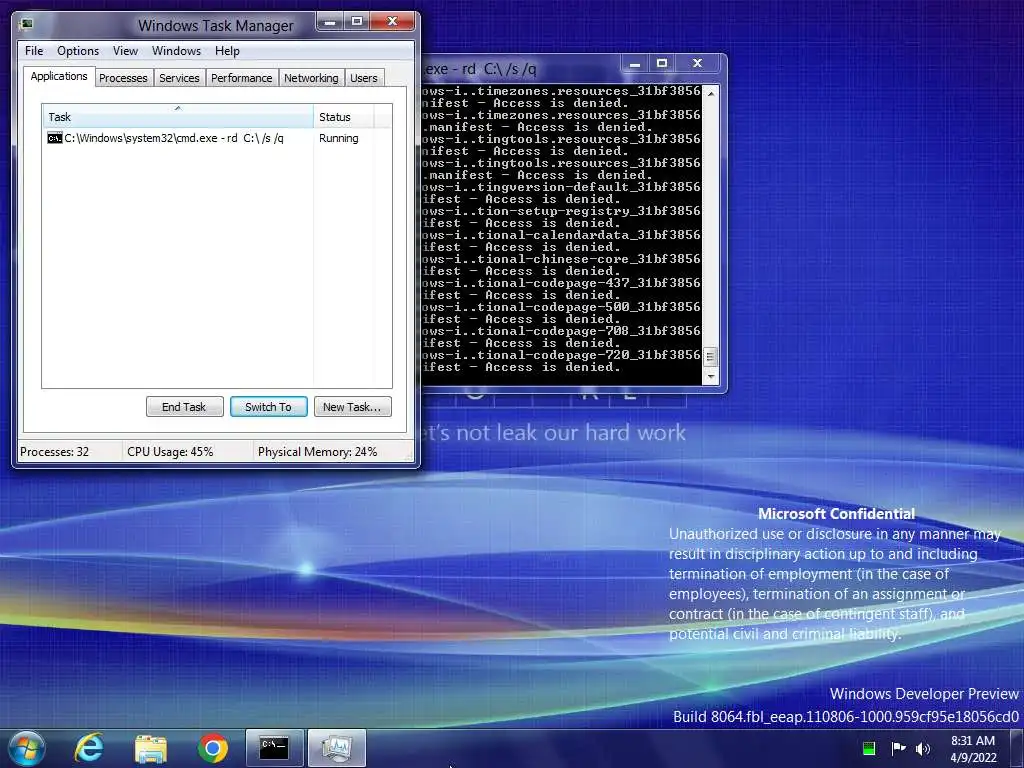This screenshot has height=768, width=1024.
Task: Maximize the cmd.exe command window
Action: point(662,63)
